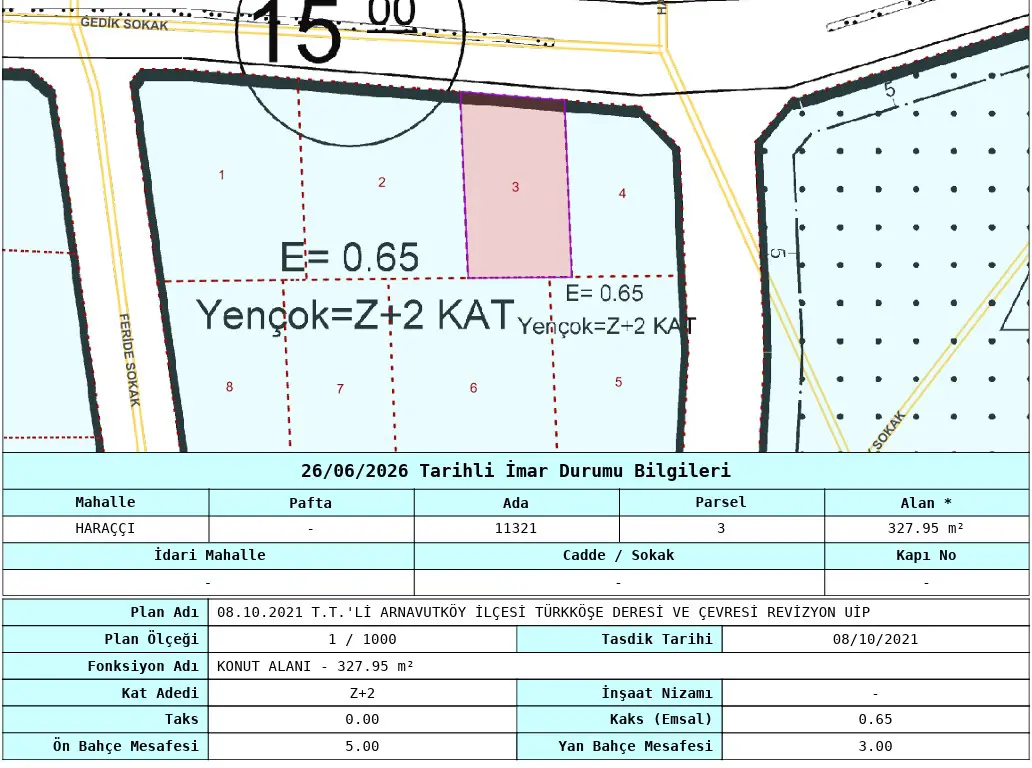
Task: Click the "İdari Mahalle" header cell
Action: (x=209, y=555)
